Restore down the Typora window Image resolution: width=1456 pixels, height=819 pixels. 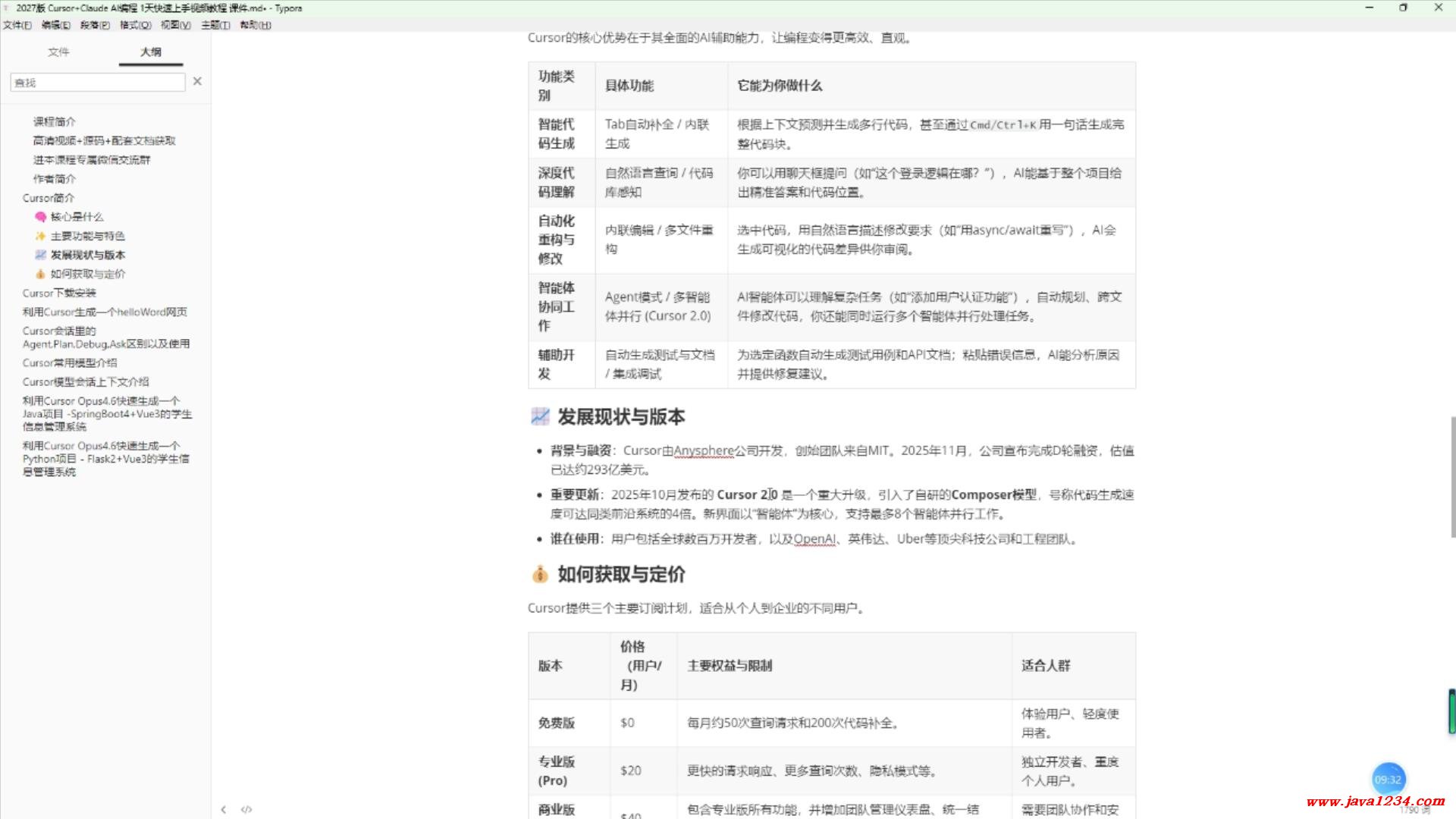click(x=1403, y=8)
